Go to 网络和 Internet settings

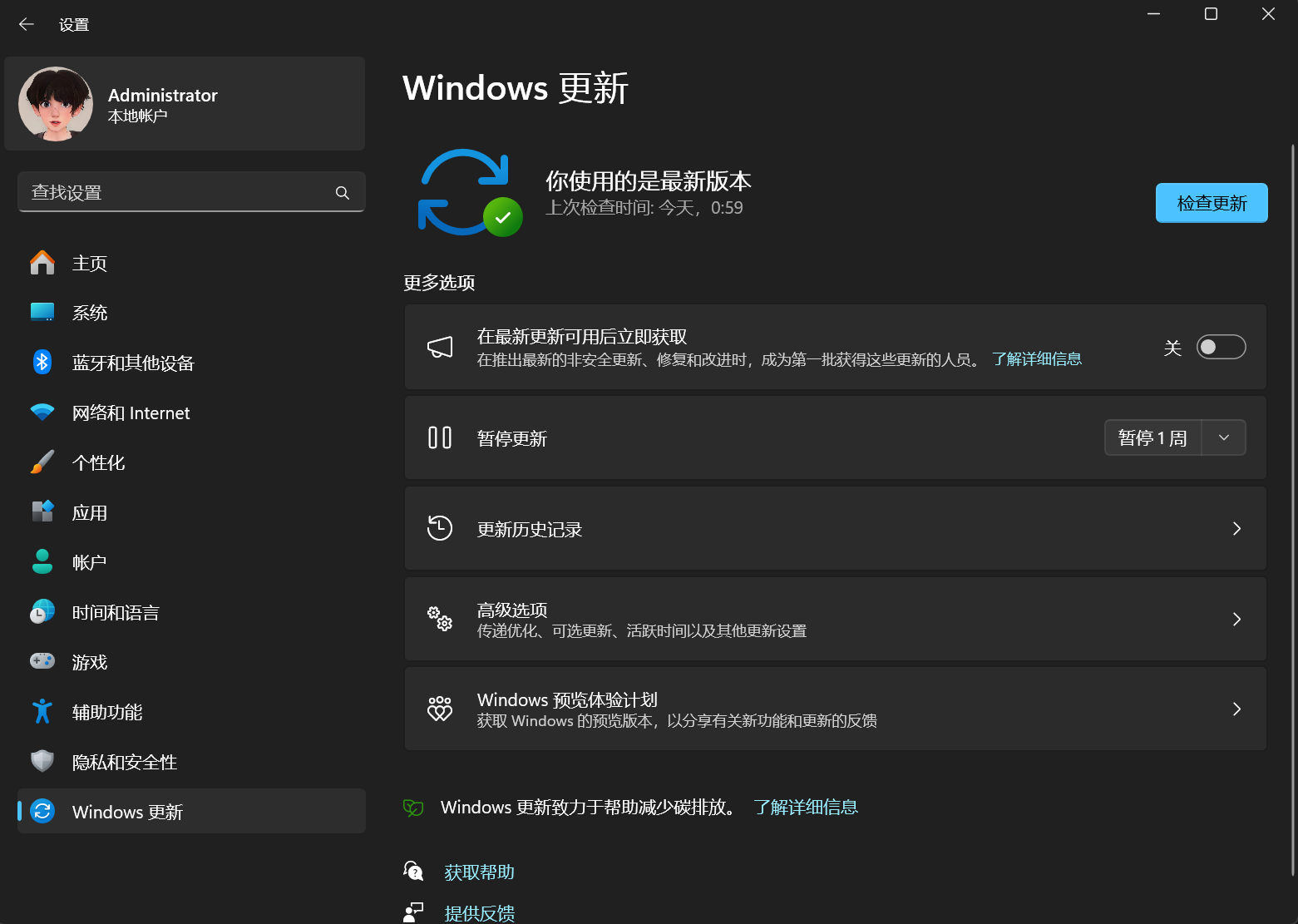coord(191,413)
